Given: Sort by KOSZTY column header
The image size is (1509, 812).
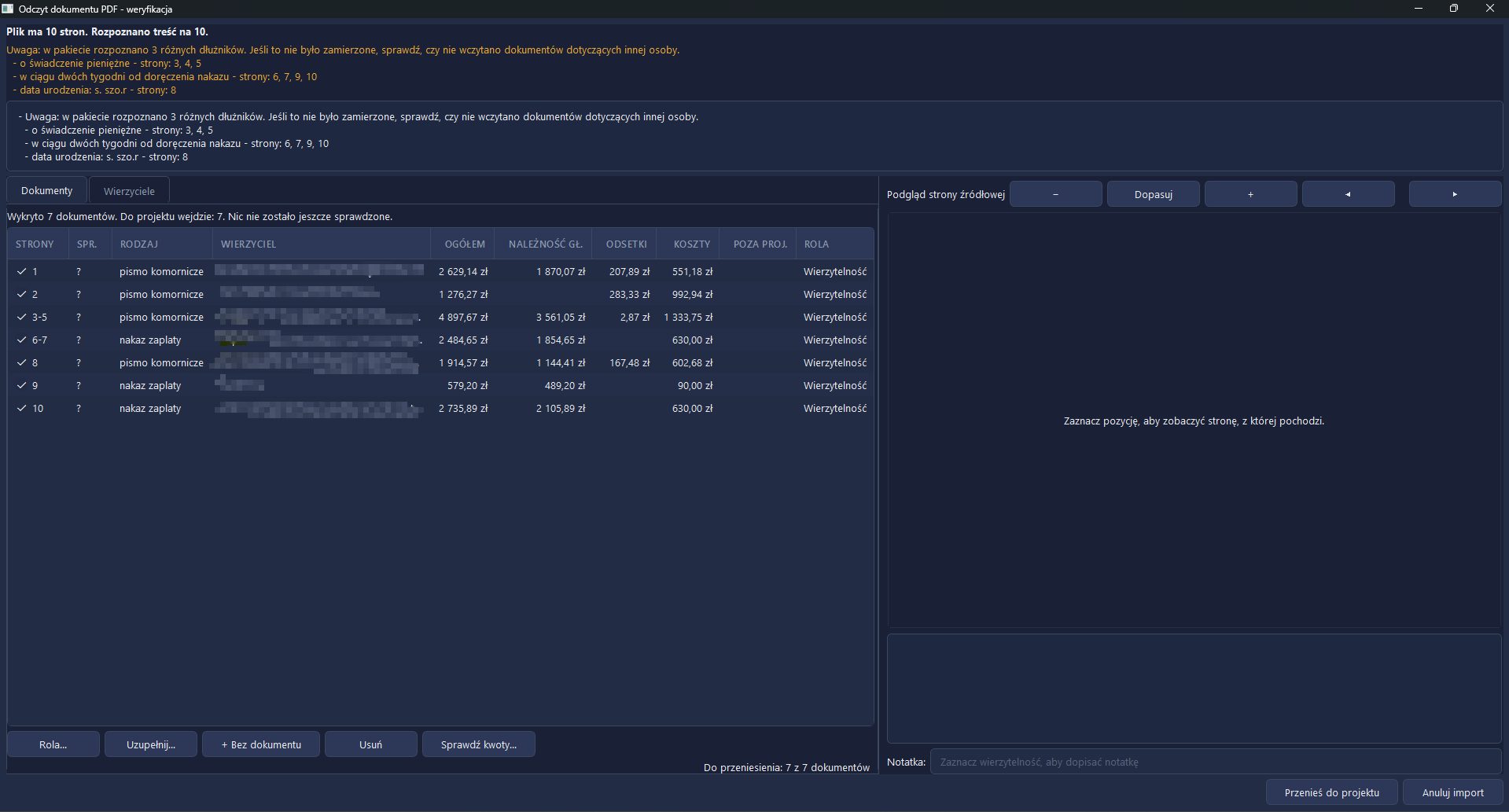Looking at the screenshot, I should point(689,244).
